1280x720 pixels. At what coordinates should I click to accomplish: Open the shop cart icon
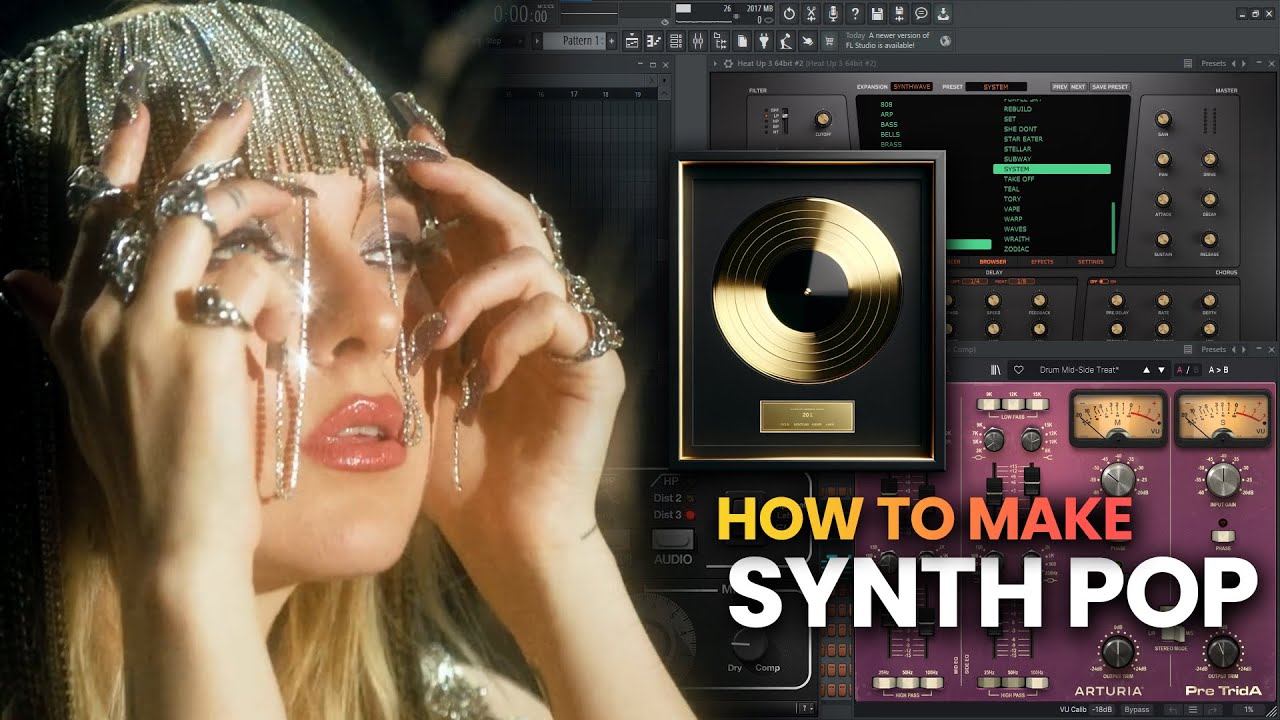pyautogui.click(x=829, y=41)
